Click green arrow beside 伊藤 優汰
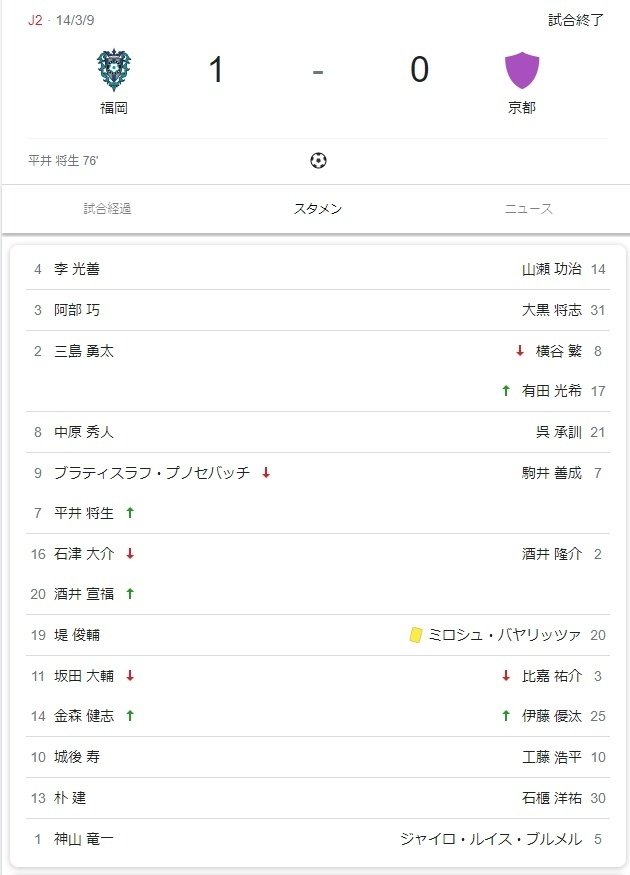The height and width of the screenshot is (875, 630). tap(506, 715)
